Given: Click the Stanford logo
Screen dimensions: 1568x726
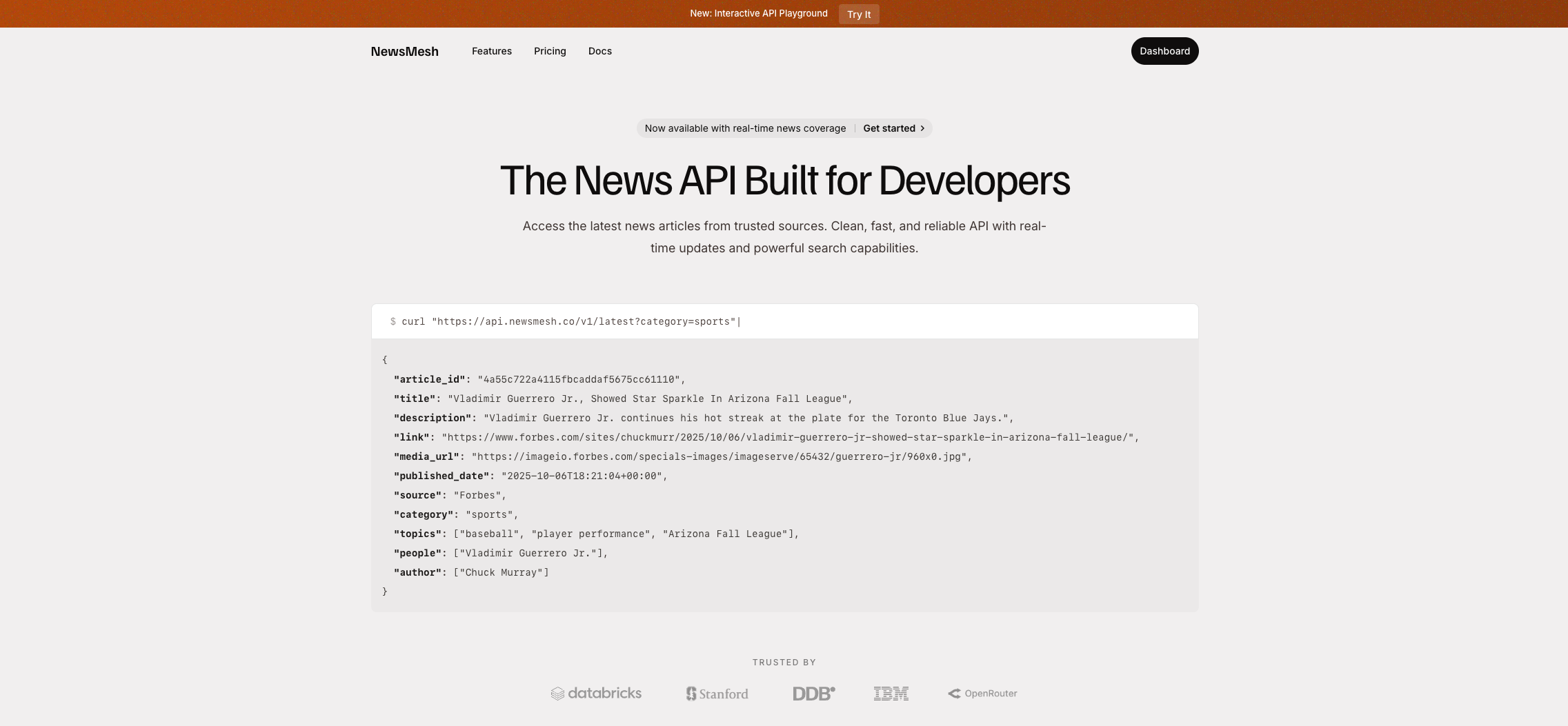Looking at the screenshot, I should 717,694.
